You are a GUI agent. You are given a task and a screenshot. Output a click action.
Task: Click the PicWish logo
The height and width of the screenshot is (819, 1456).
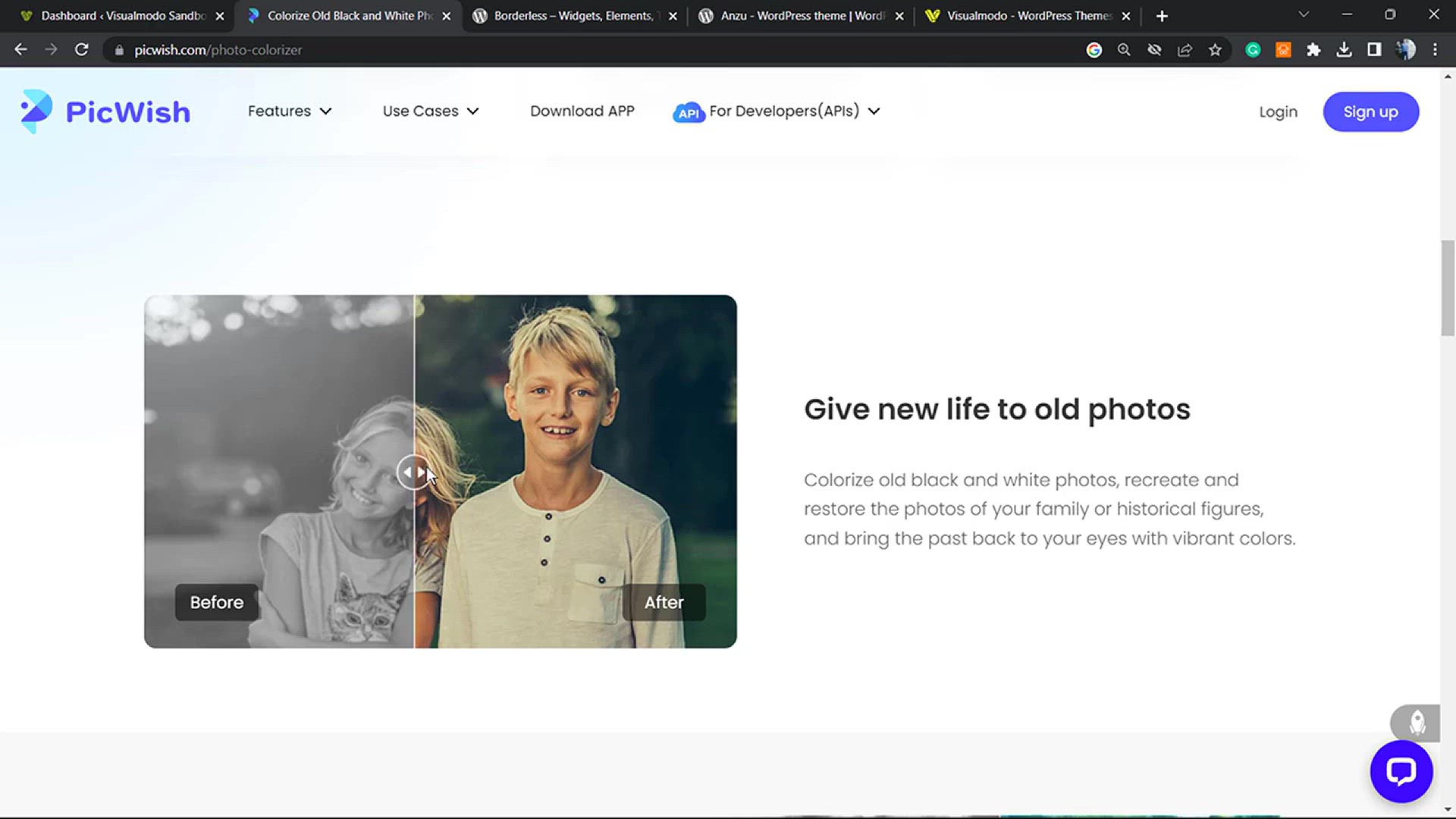pos(105,111)
